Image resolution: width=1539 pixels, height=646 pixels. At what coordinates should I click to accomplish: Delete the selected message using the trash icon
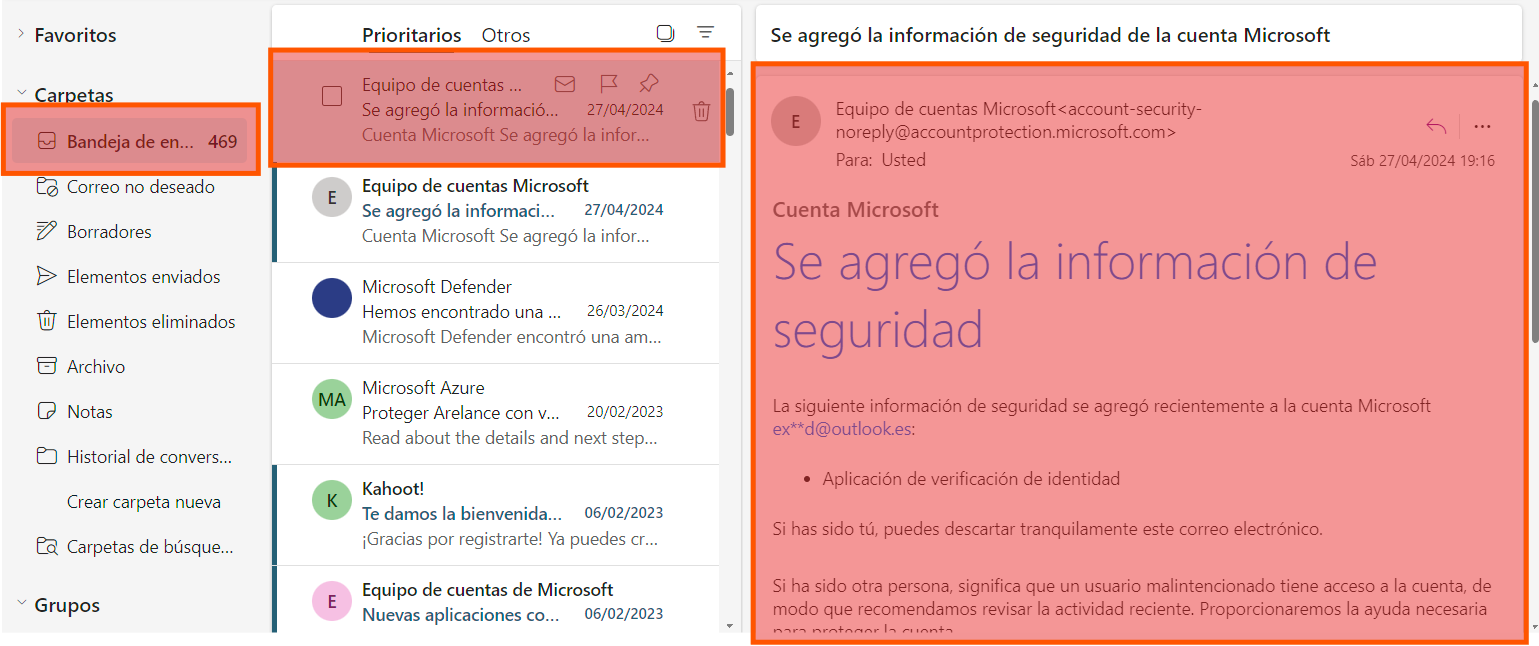click(x=701, y=111)
